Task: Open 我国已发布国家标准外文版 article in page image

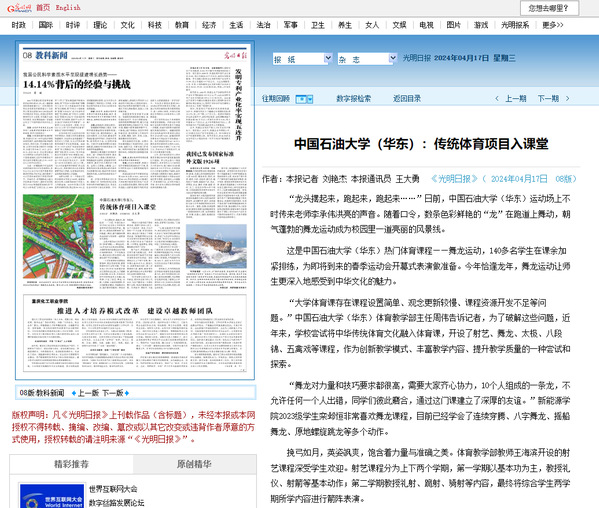Action: tap(210, 157)
